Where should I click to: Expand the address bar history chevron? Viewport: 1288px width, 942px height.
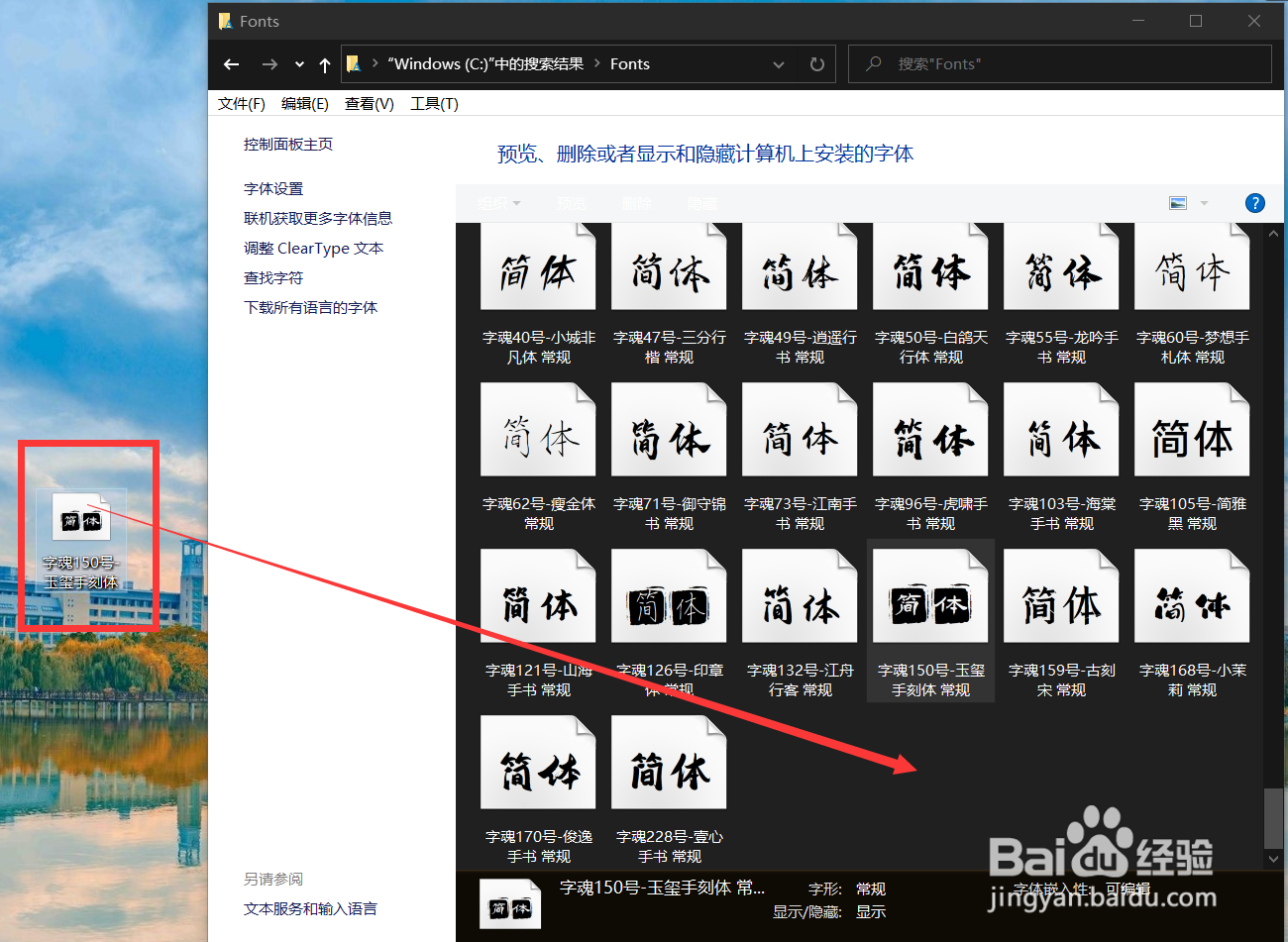click(779, 63)
